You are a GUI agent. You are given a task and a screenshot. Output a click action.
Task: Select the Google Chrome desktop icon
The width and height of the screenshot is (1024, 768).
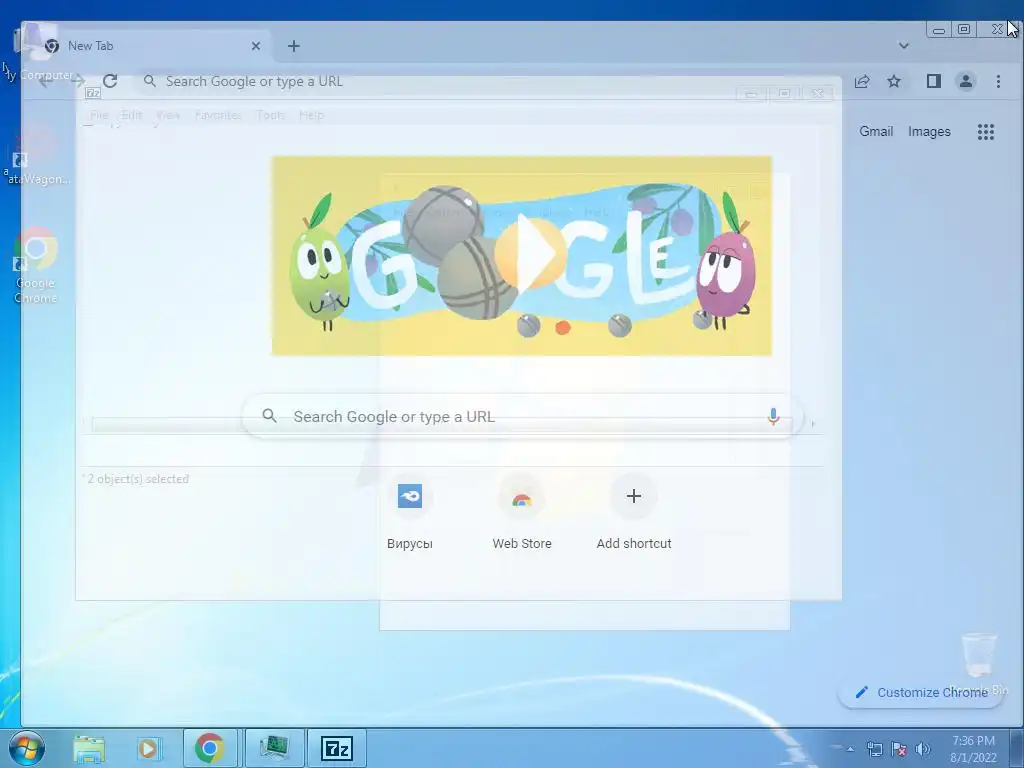point(36,265)
